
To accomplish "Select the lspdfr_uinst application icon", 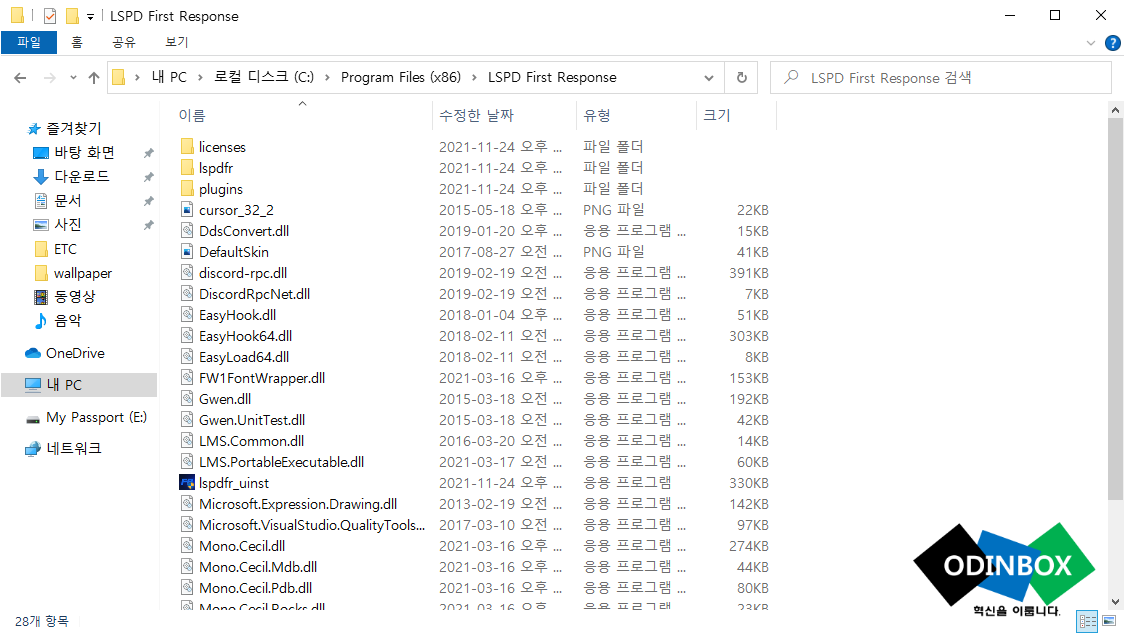I will point(187,483).
